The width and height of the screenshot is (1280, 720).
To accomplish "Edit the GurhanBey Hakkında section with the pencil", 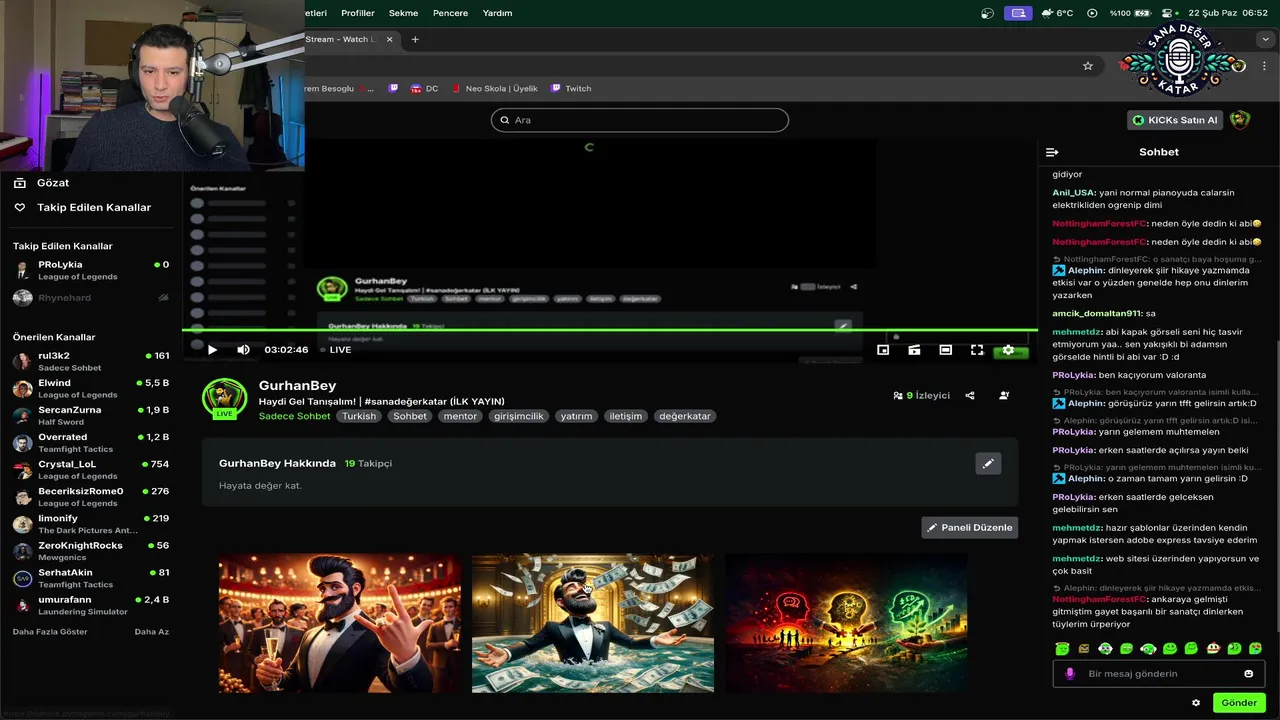I will (x=988, y=464).
